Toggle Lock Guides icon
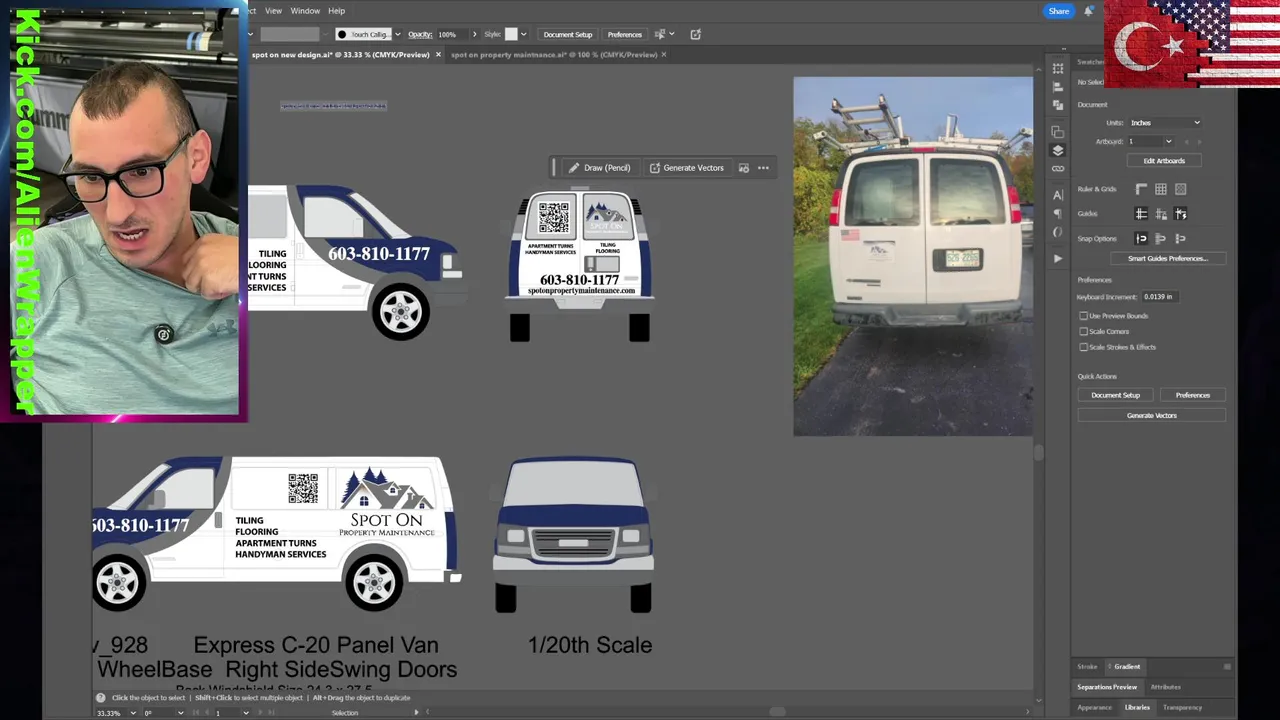This screenshot has height=720, width=1280. [1161, 214]
